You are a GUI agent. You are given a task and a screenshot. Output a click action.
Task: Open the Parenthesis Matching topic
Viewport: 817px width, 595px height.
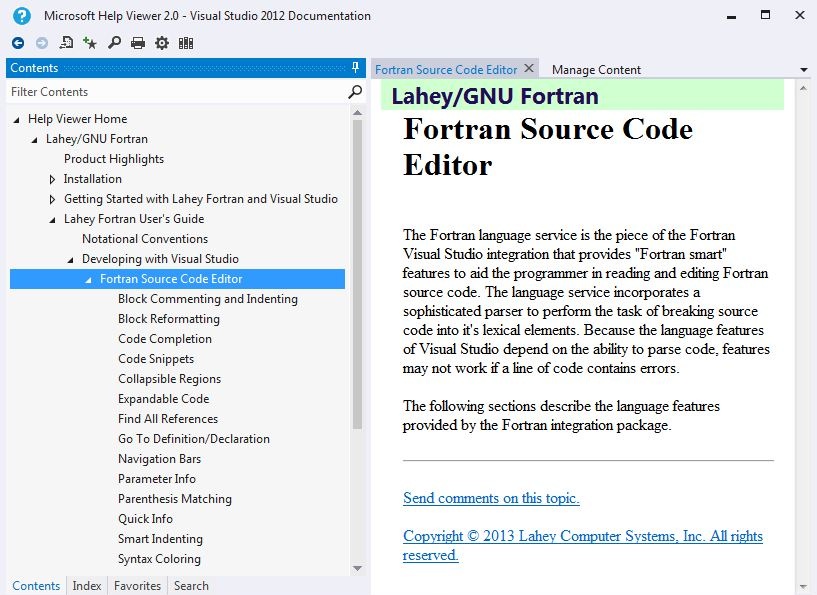pyautogui.click(x=175, y=499)
